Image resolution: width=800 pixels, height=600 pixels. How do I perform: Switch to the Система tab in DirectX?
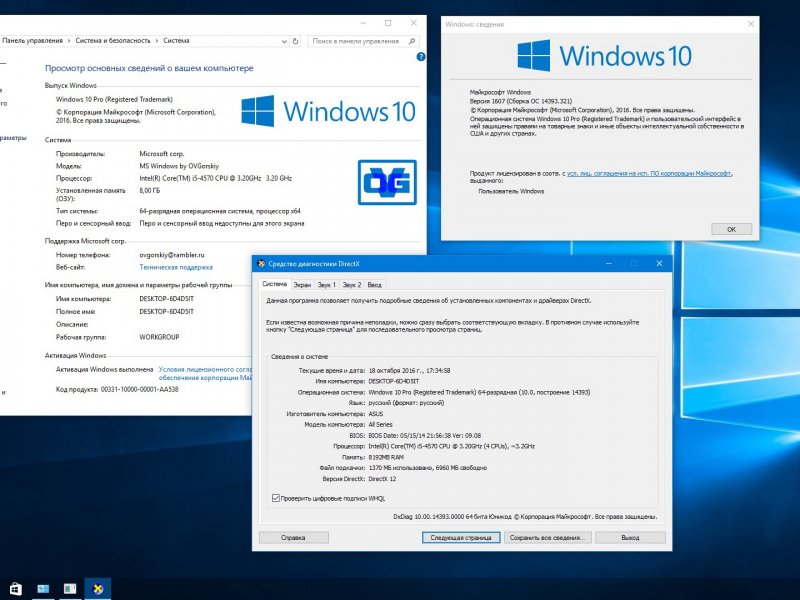tap(274, 284)
